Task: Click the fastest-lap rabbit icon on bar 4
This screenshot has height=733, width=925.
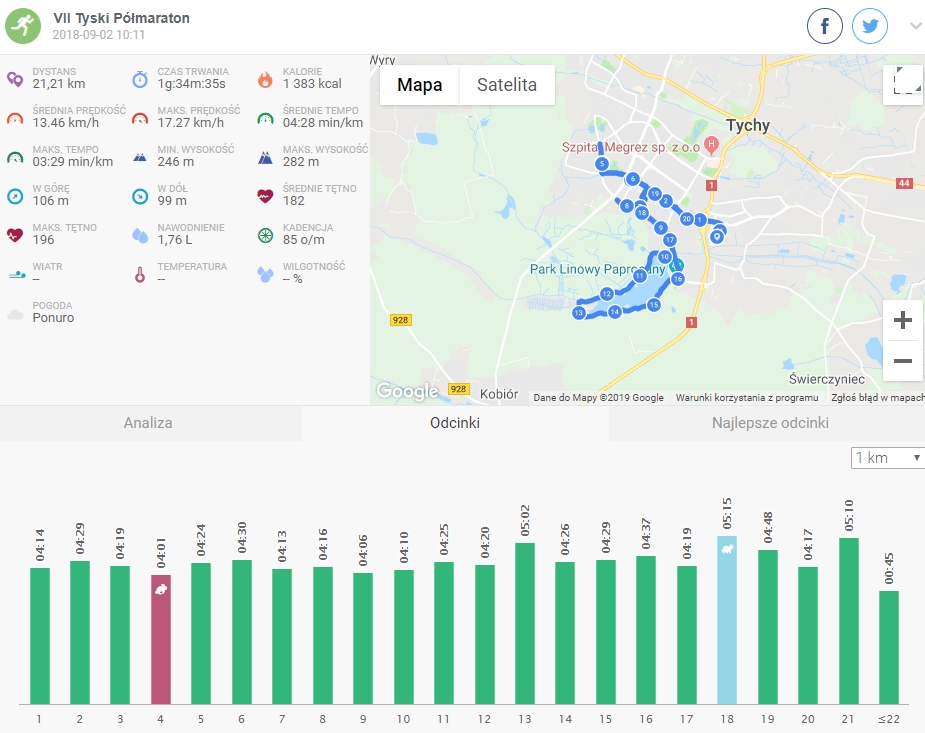Action: (161, 590)
